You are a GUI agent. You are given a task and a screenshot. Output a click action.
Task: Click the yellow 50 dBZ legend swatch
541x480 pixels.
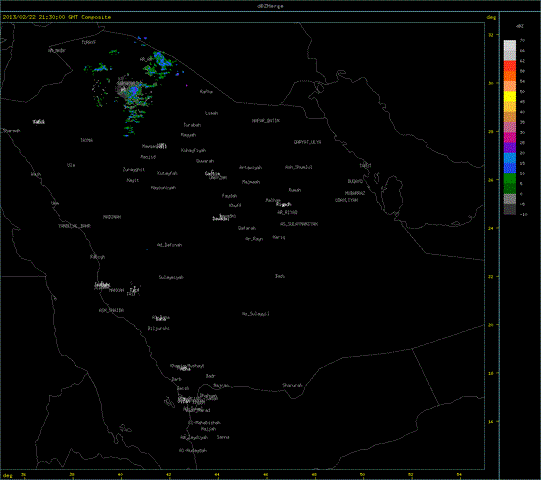point(510,96)
